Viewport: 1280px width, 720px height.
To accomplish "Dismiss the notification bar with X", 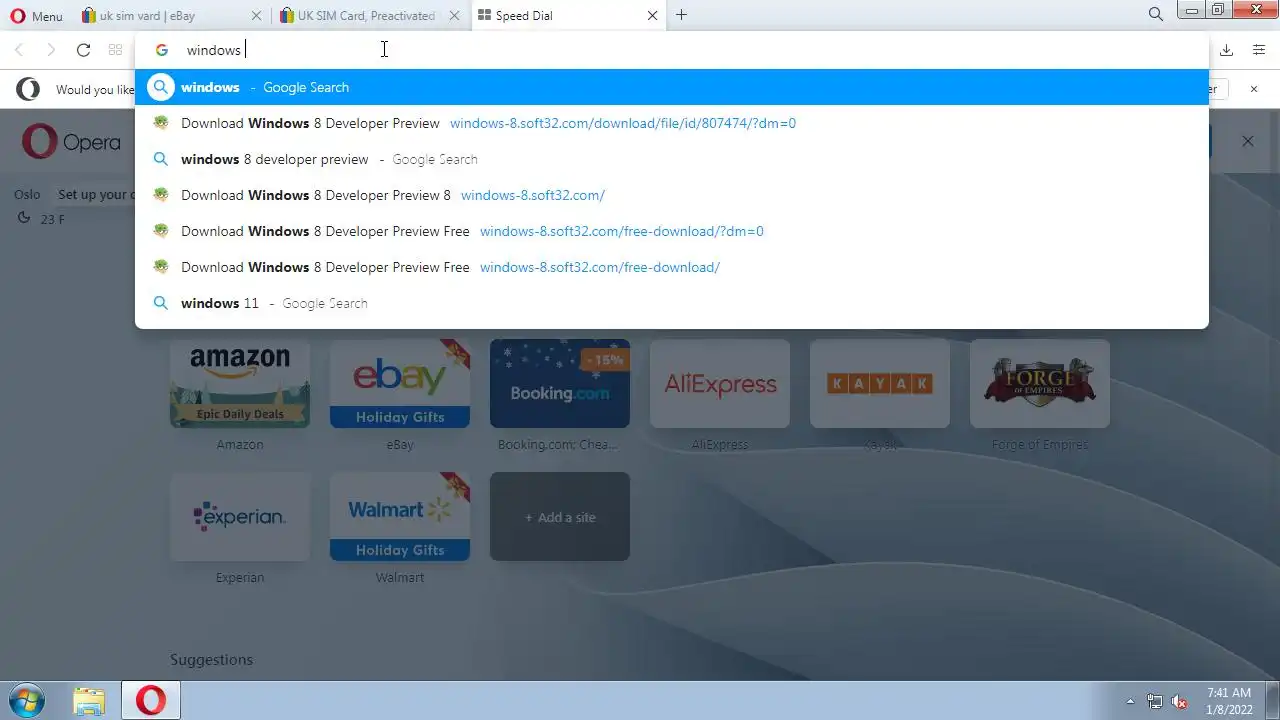I will click(1254, 89).
